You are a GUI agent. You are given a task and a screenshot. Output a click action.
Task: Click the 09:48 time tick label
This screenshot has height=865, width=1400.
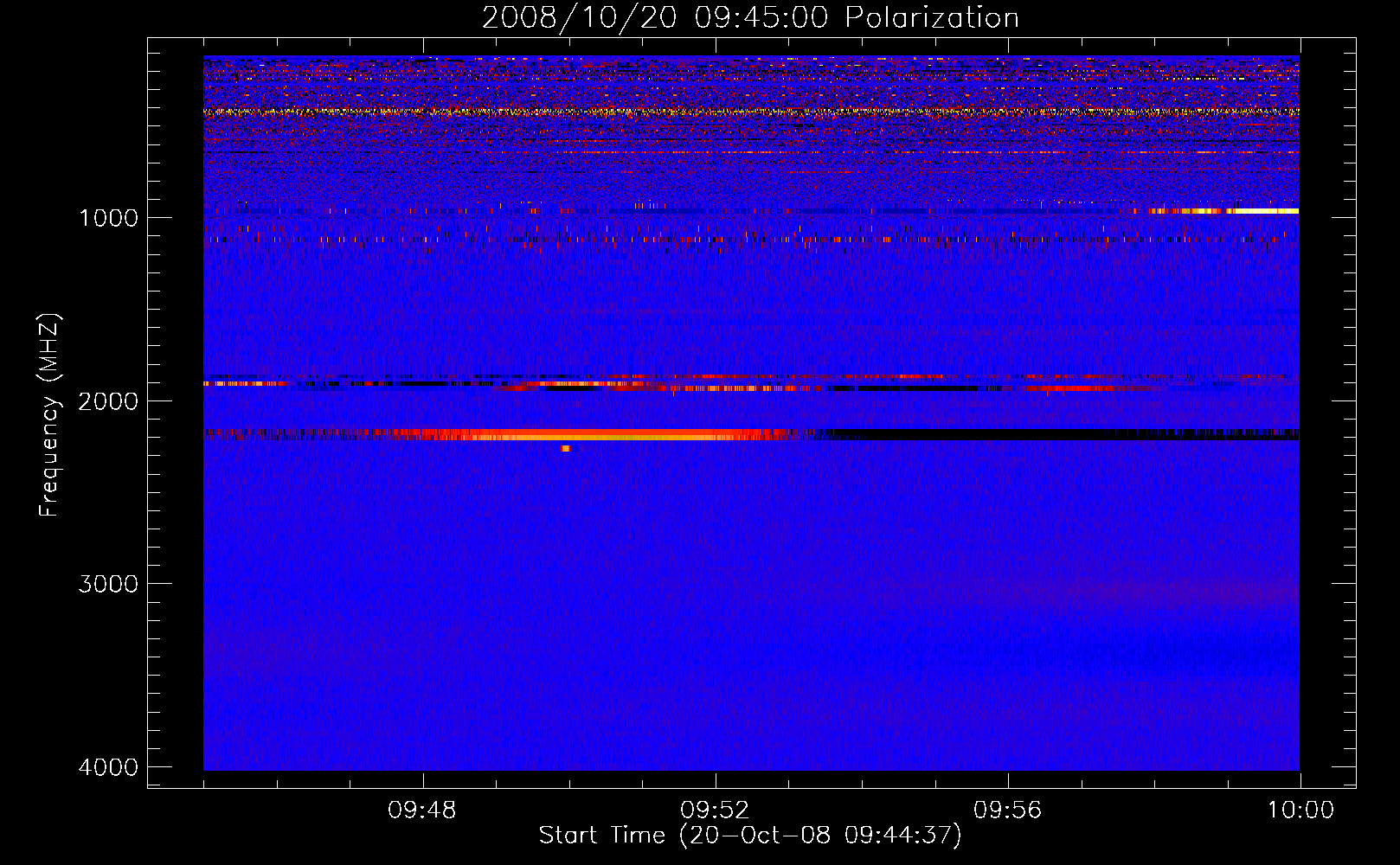422,811
